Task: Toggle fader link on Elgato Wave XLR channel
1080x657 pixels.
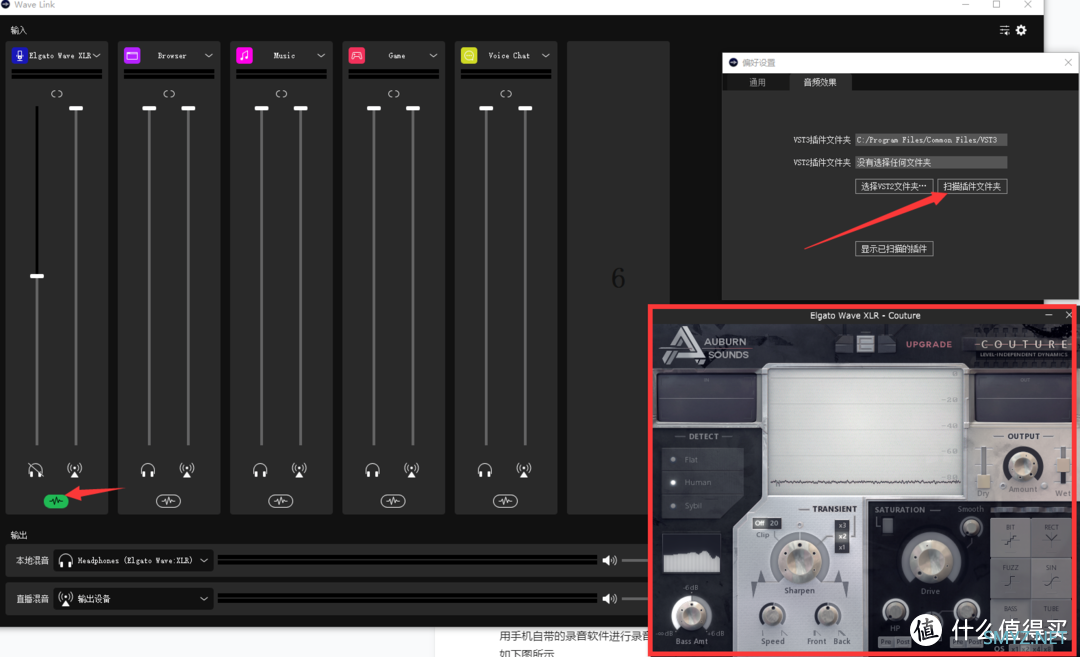Action: [x=56, y=94]
